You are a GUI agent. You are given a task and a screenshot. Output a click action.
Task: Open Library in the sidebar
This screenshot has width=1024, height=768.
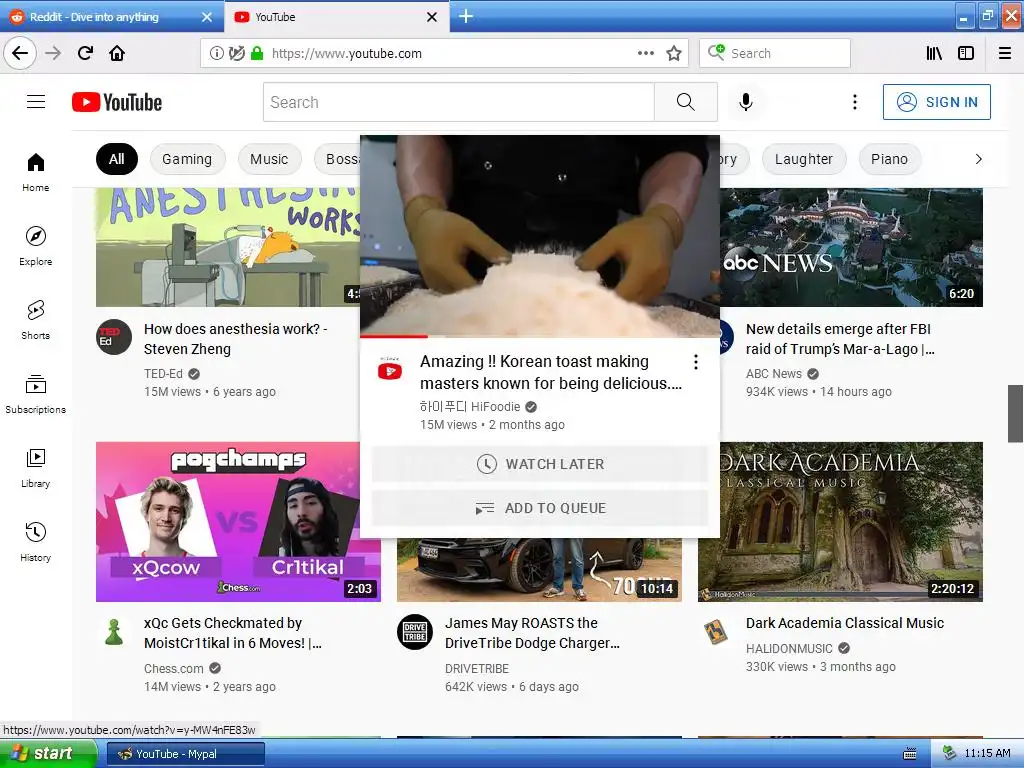(36, 468)
